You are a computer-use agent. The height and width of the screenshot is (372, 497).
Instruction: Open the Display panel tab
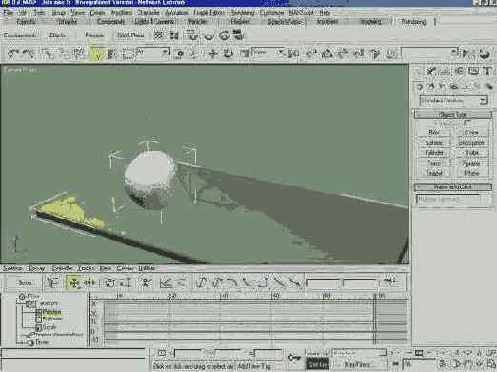click(x=473, y=71)
